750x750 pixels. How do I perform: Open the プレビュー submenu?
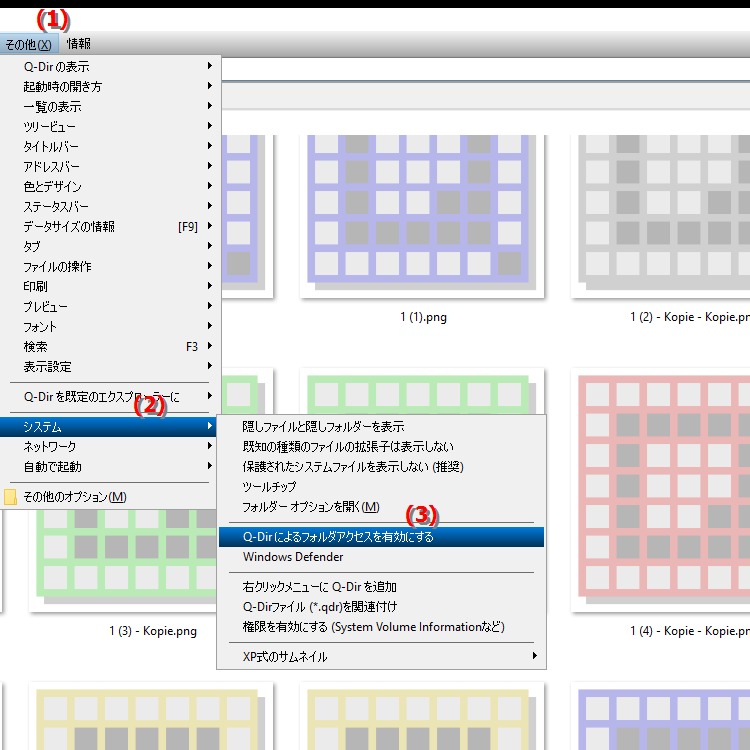pos(110,306)
